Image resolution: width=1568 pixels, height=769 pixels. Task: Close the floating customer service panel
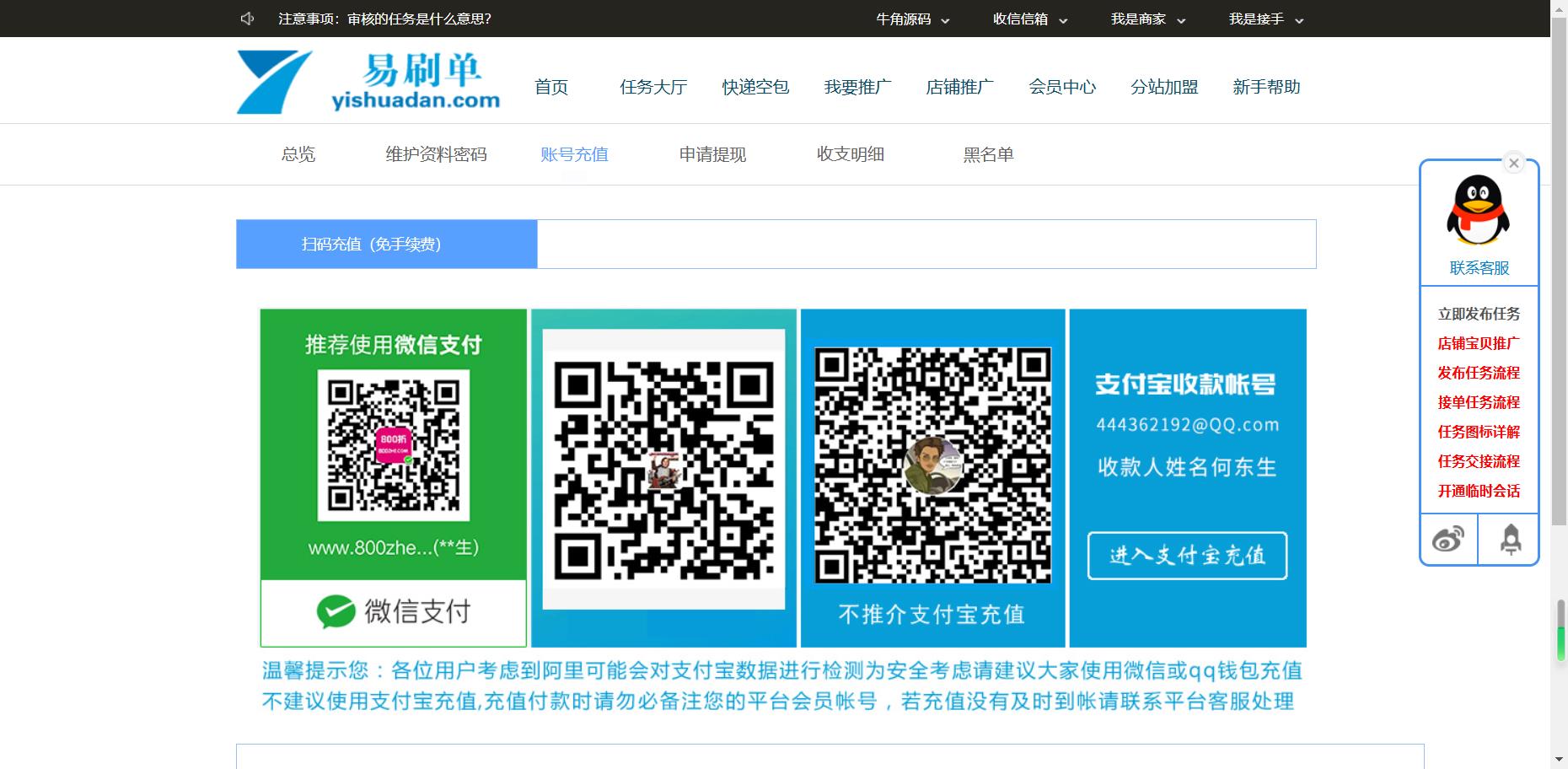(x=1514, y=164)
